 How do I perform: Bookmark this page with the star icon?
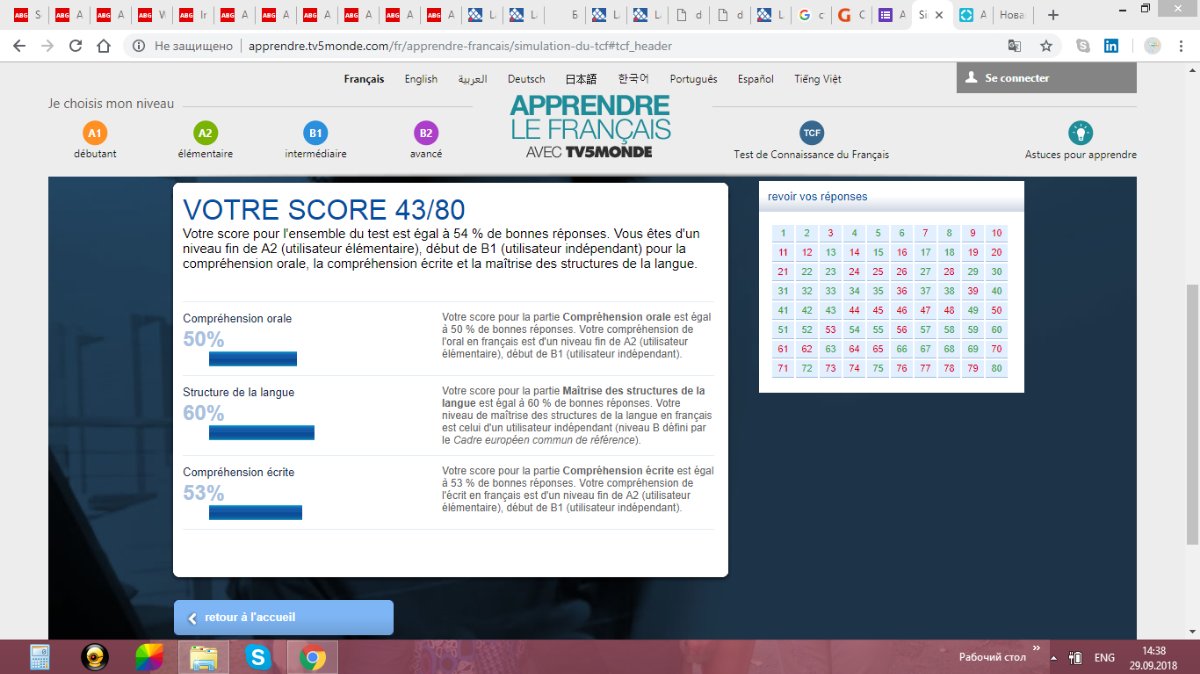(1046, 46)
